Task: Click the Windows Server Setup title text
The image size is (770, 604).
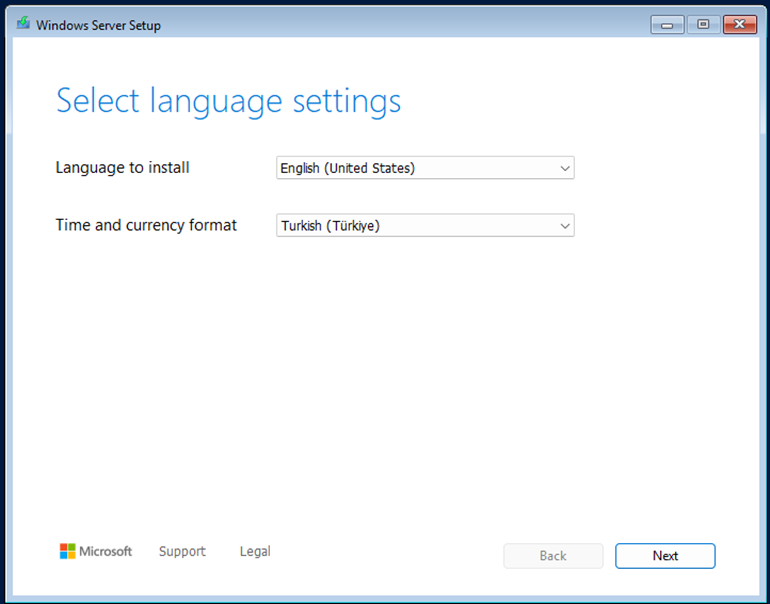Action: pos(98,26)
